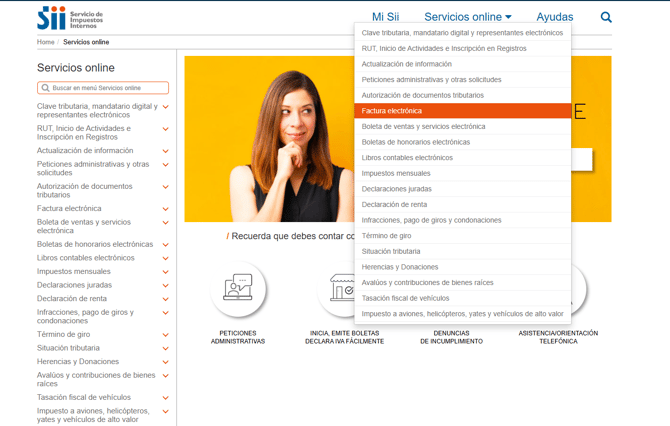Expand sidebar chevron for Situación tributaria
Image resolution: width=670 pixels, height=426 pixels.
pos(166,349)
